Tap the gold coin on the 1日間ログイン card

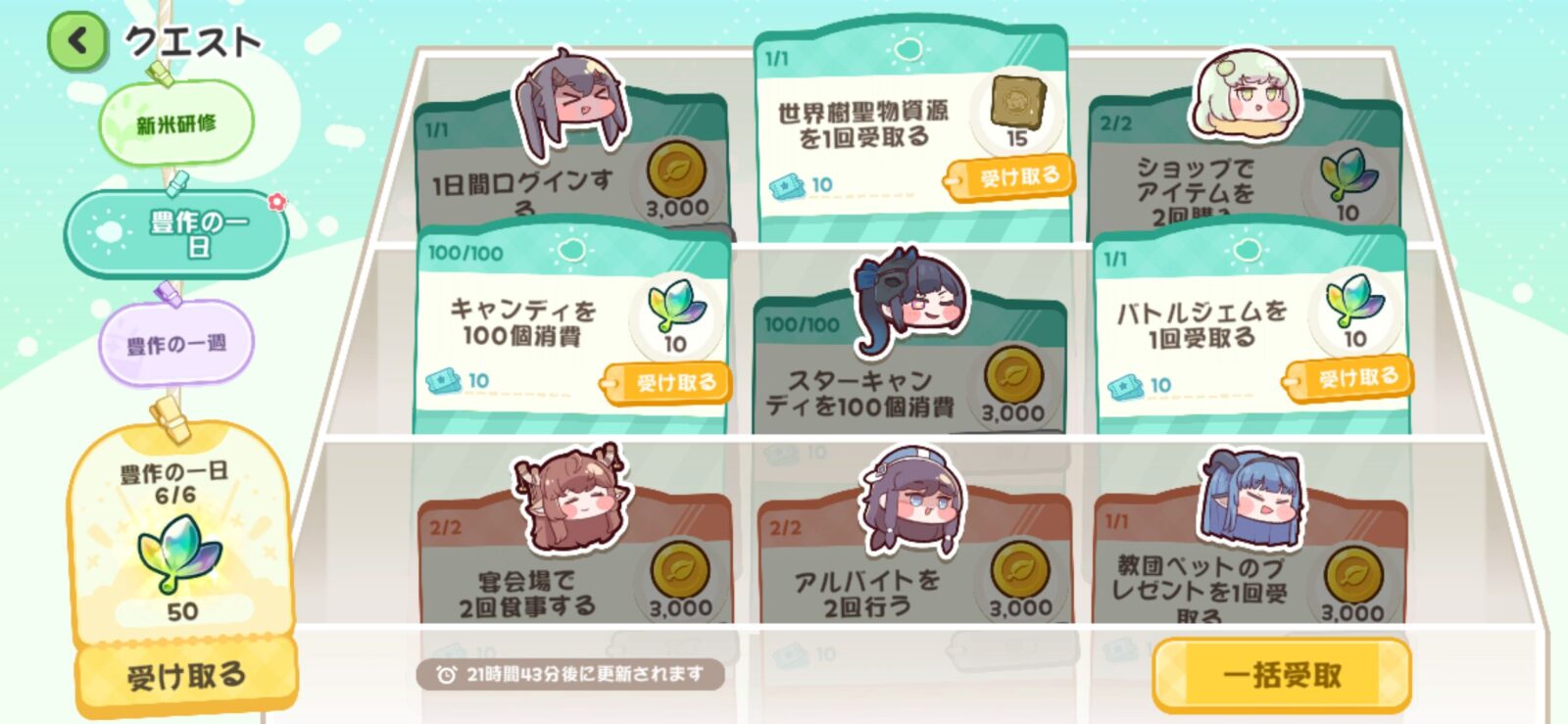tap(676, 169)
